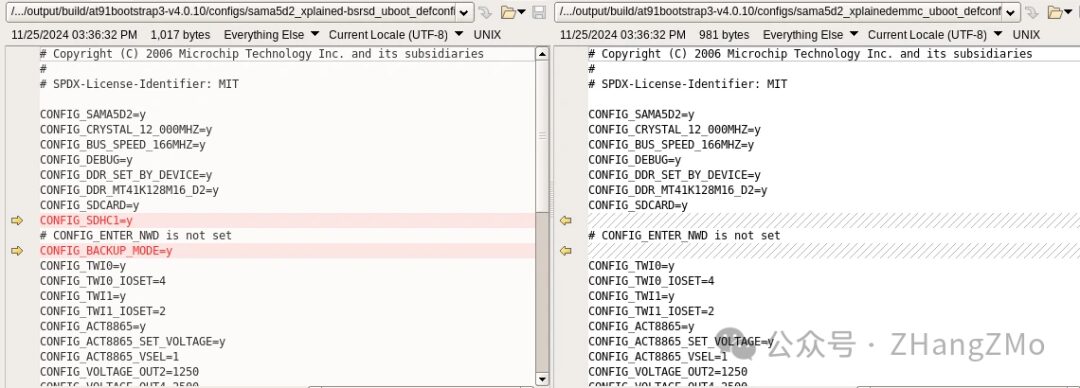Click right pane 11/25/2024 03:36:32 PM timestamp
Image resolution: width=1080 pixels, height=388 pixels.
[623, 34]
